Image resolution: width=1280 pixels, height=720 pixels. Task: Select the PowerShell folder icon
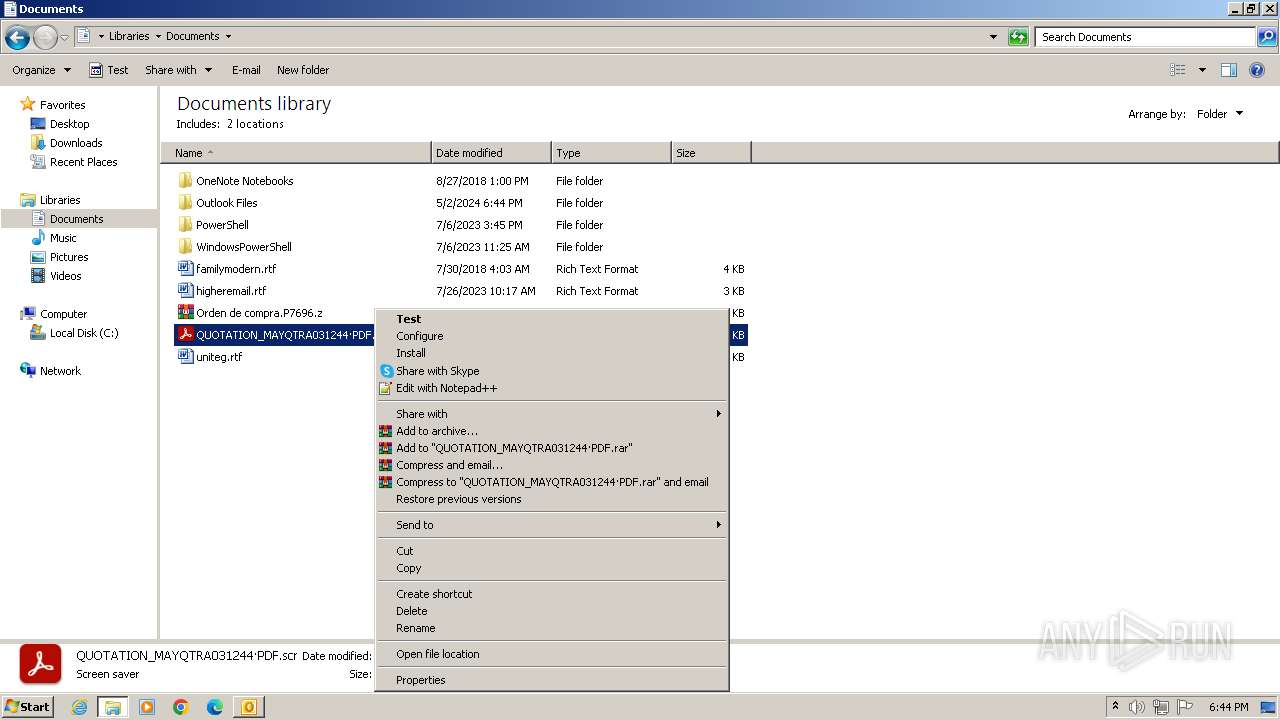(x=185, y=225)
